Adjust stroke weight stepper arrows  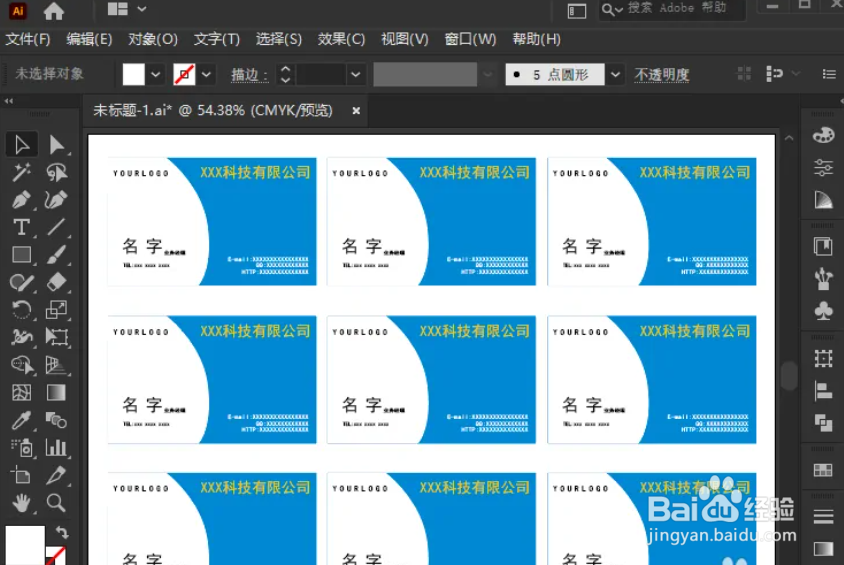click(x=285, y=74)
